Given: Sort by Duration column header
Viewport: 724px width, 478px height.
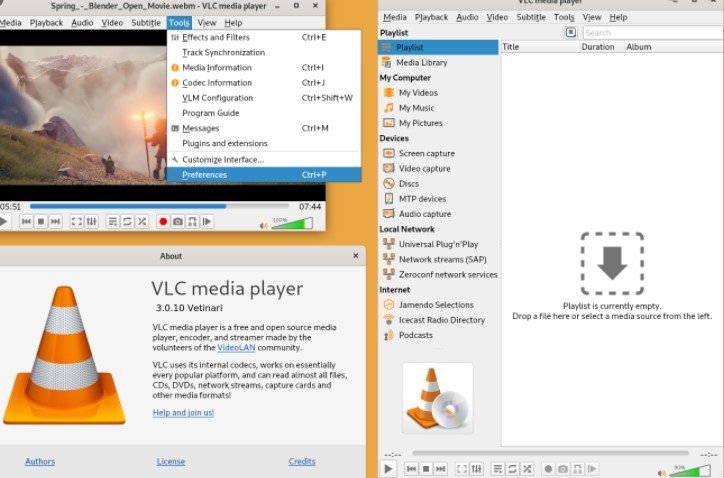Looking at the screenshot, I should (x=602, y=47).
